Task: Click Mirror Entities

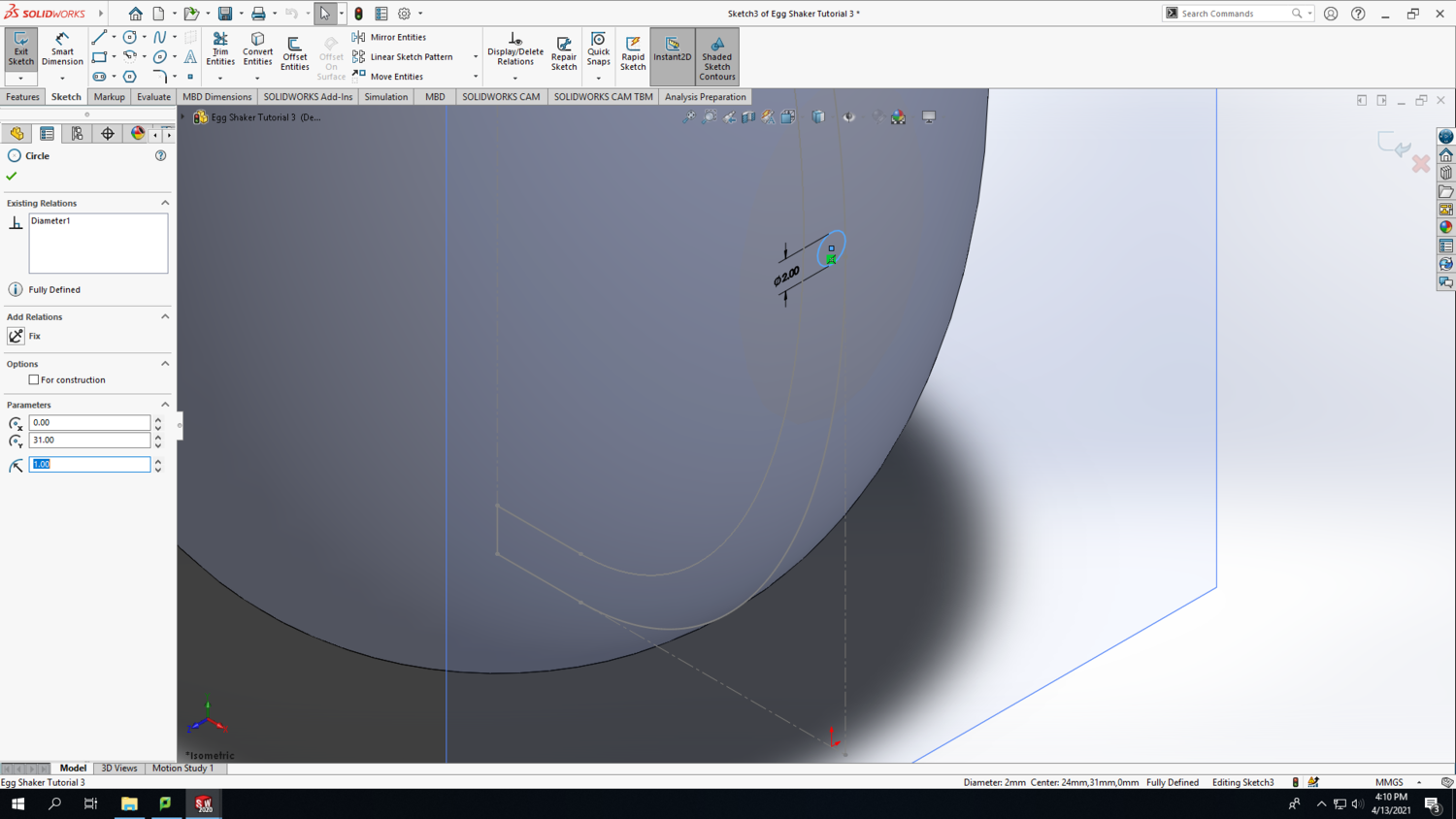Action: [389, 37]
